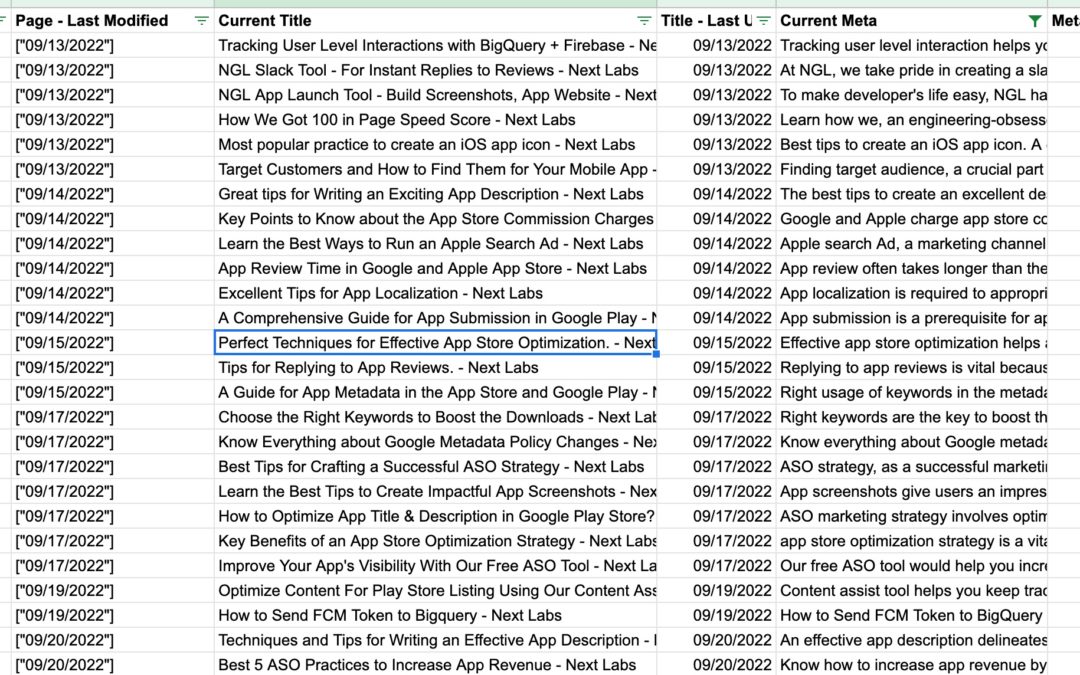Viewport: 1080px width, 675px height.
Task: Select the selected cell about Perfect Techniques for ASO
Action: (x=436, y=343)
